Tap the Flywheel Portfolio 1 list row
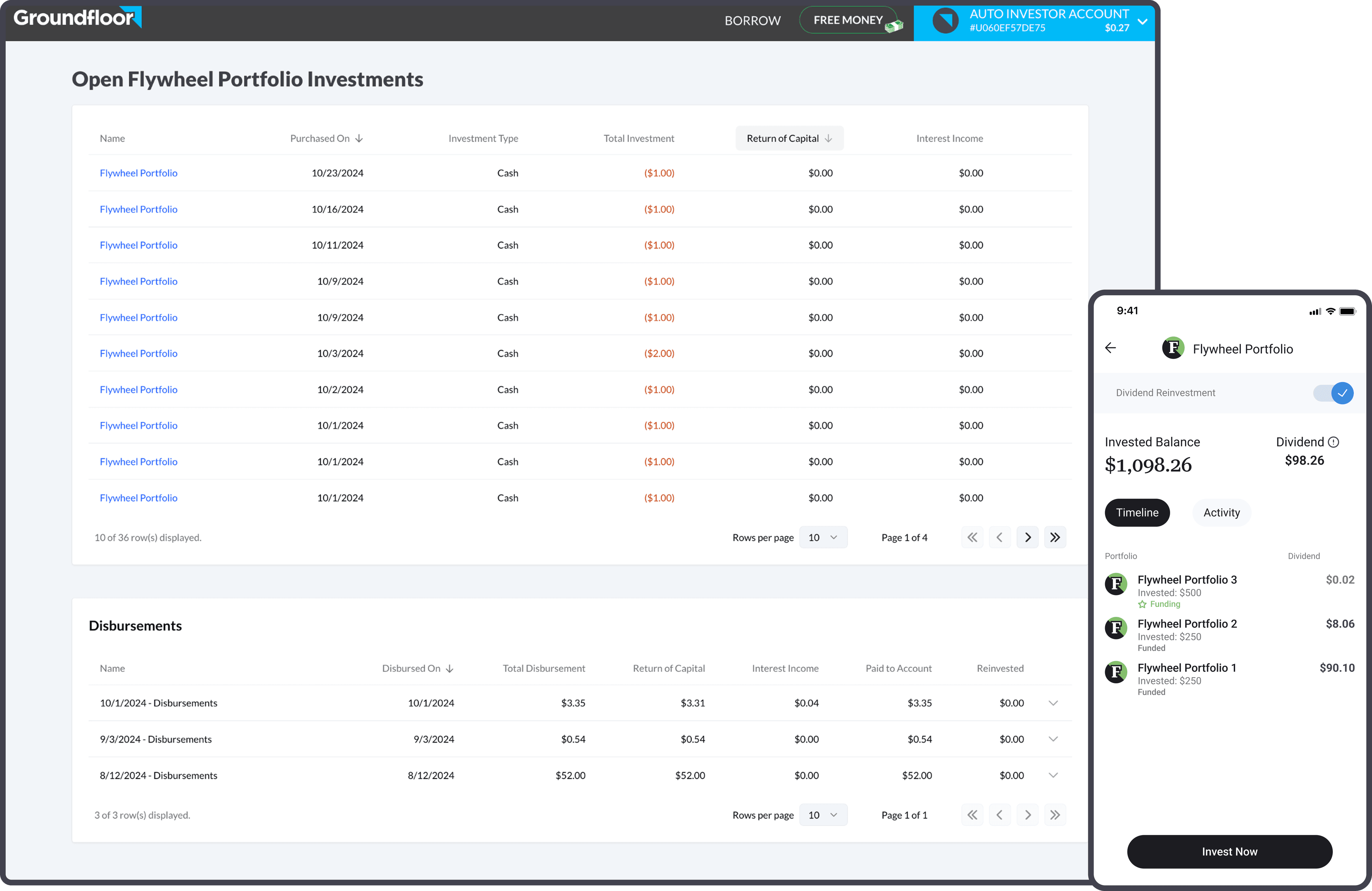This screenshot has height=891, width=1372. point(1229,679)
